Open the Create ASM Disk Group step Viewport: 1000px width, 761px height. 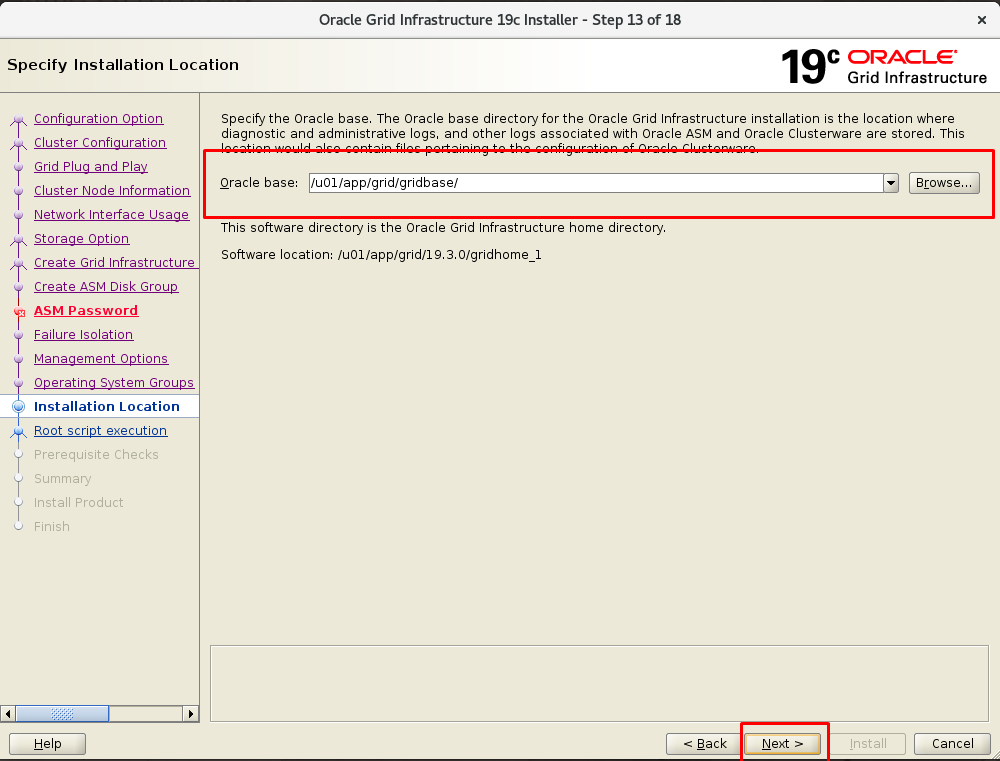(106, 287)
